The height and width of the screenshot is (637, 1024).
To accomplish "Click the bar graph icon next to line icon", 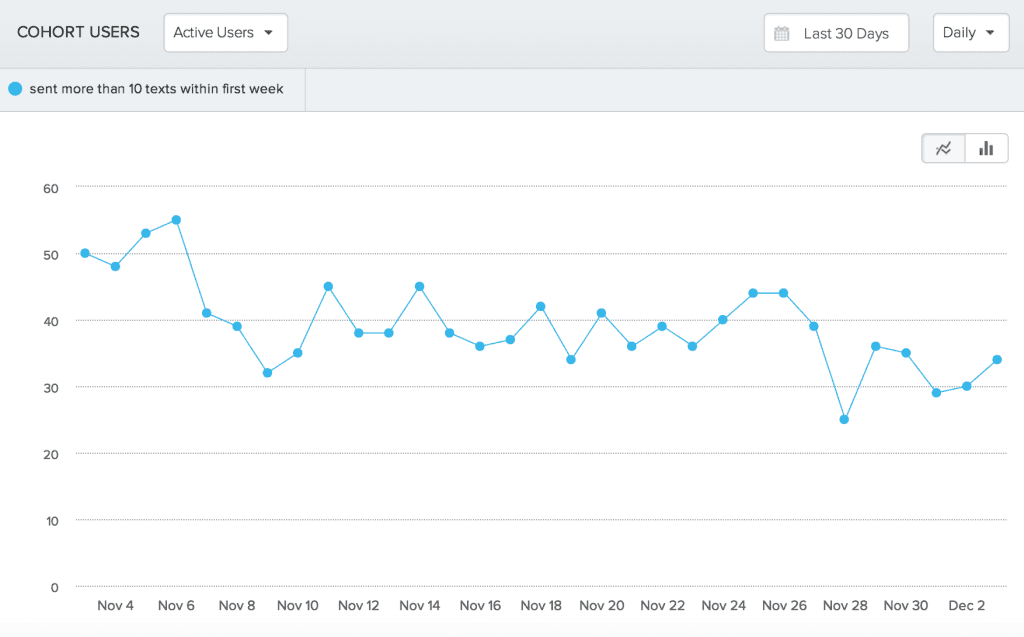I will 986,147.
